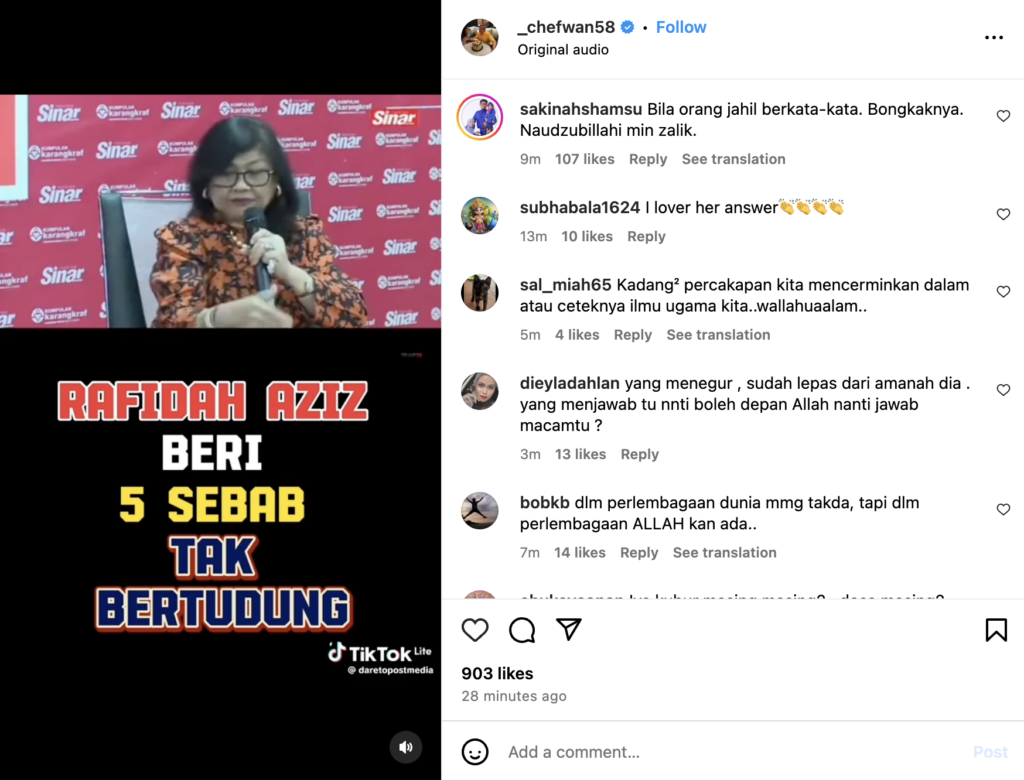Open _chefwan58 profile picture
1024x780 pixels.
480,37
